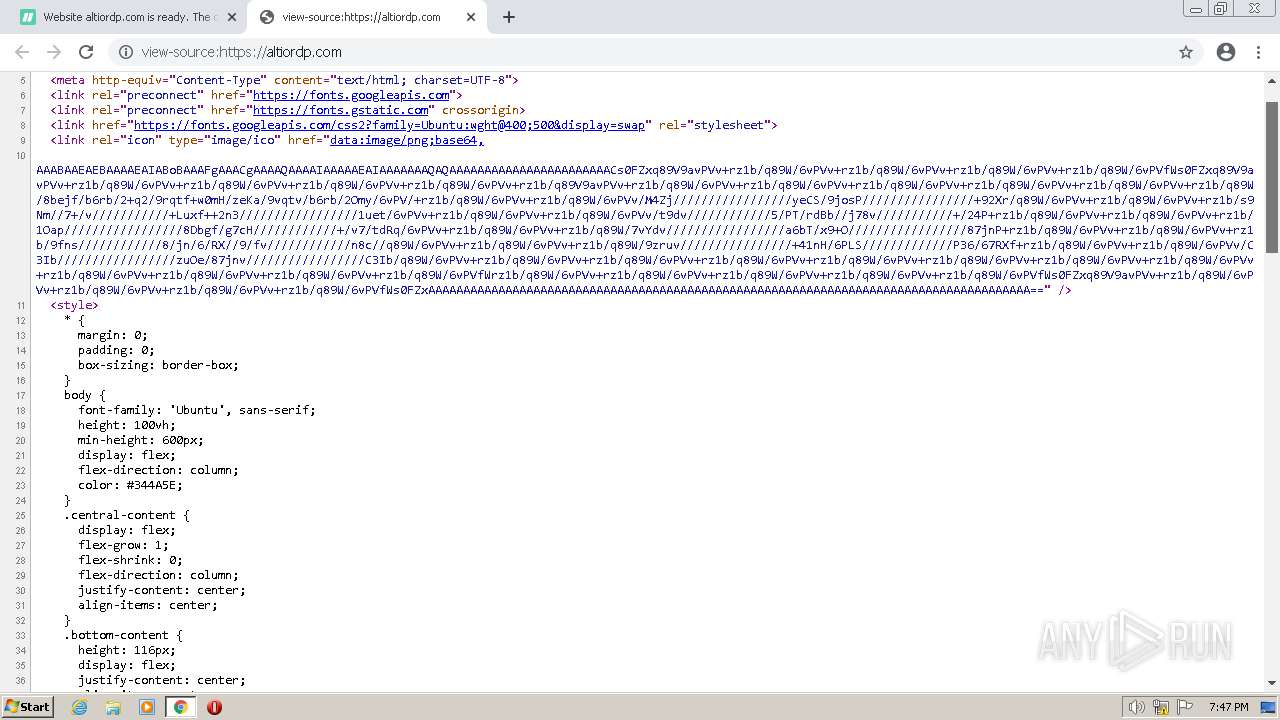The width and height of the screenshot is (1280, 720).
Task: Go forward with the forward arrow
Action: (x=54, y=52)
